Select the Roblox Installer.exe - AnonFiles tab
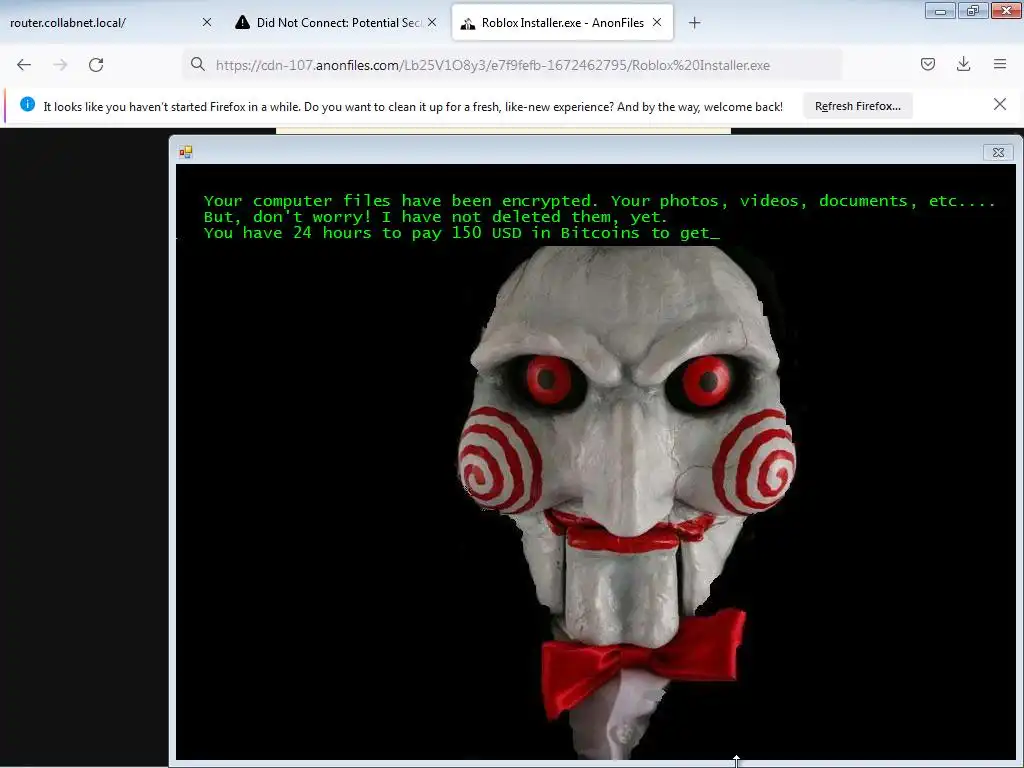This screenshot has width=1024, height=768. (x=562, y=23)
